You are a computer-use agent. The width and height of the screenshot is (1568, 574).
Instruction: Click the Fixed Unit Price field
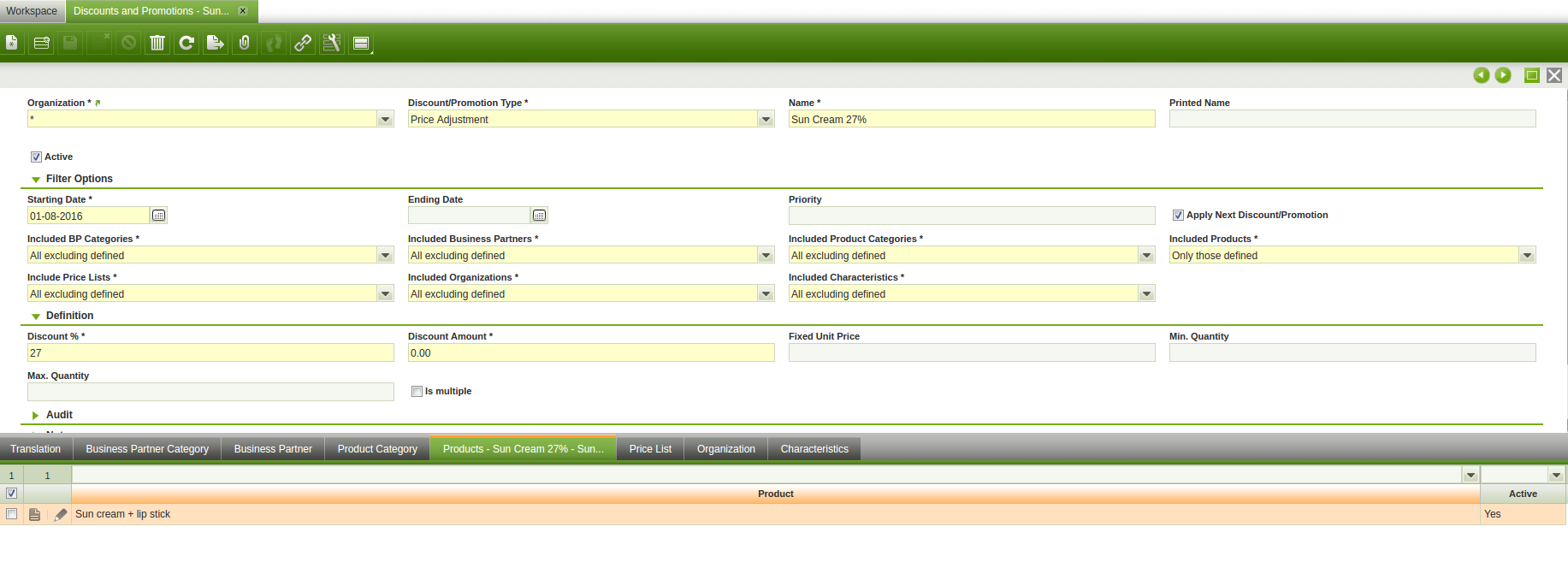pyautogui.click(x=972, y=352)
